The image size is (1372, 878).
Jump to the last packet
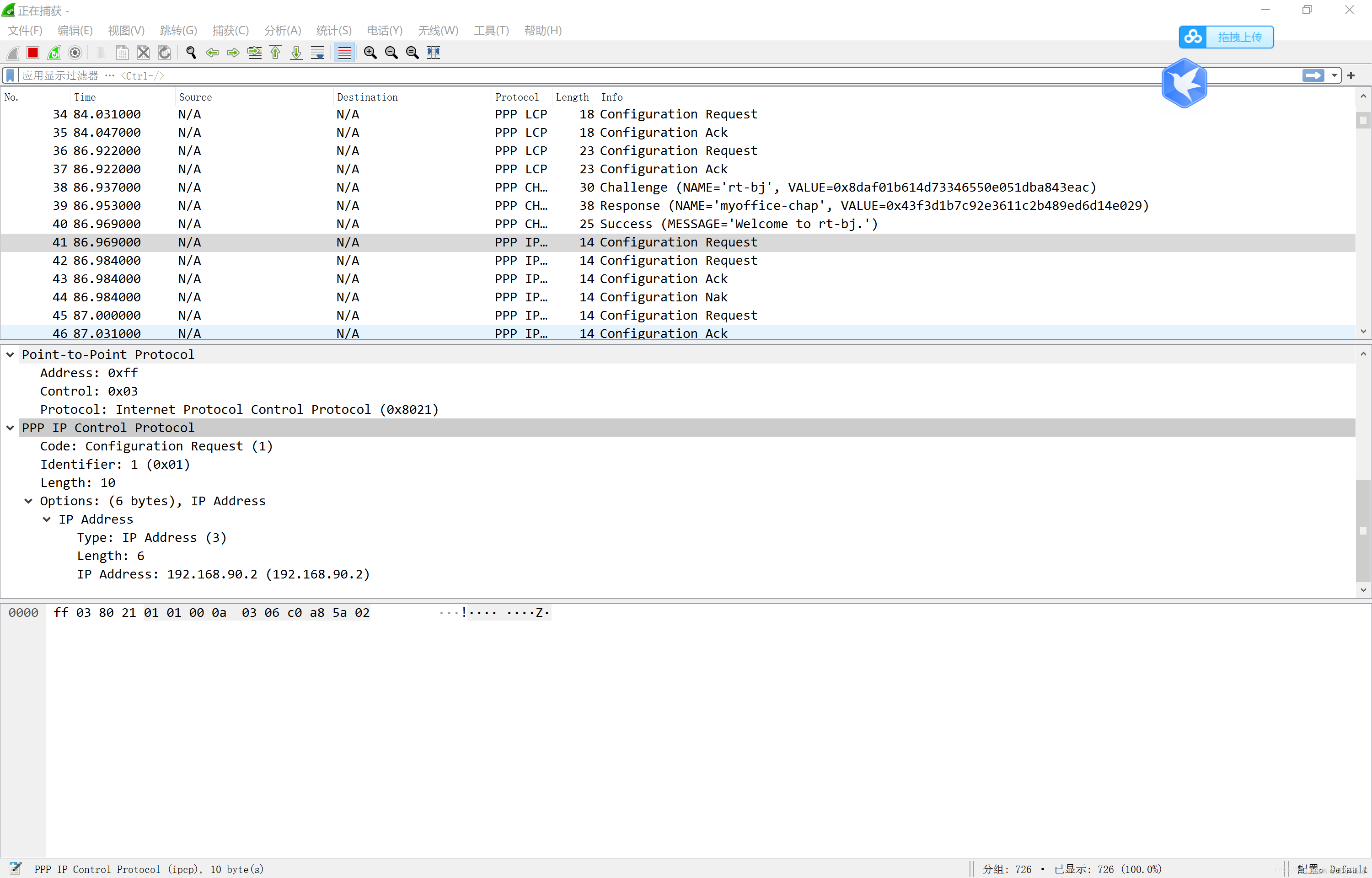click(296, 53)
